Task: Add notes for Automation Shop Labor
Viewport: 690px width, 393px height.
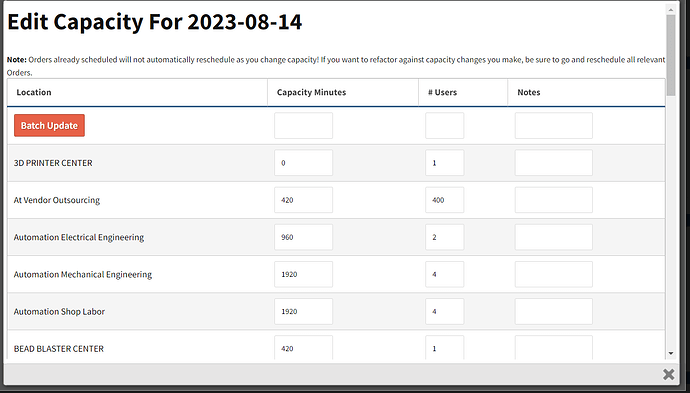Action: coord(554,312)
